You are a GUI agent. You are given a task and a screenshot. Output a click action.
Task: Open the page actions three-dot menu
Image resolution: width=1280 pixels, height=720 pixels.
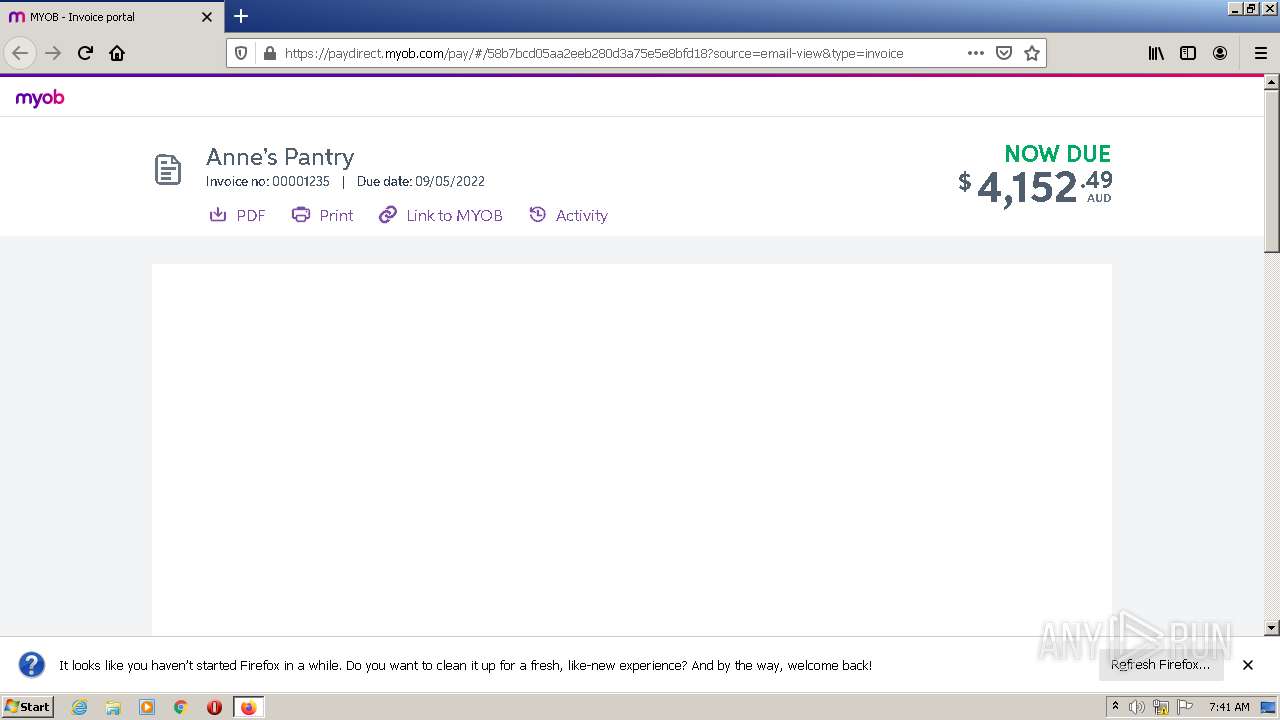tap(976, 53)
